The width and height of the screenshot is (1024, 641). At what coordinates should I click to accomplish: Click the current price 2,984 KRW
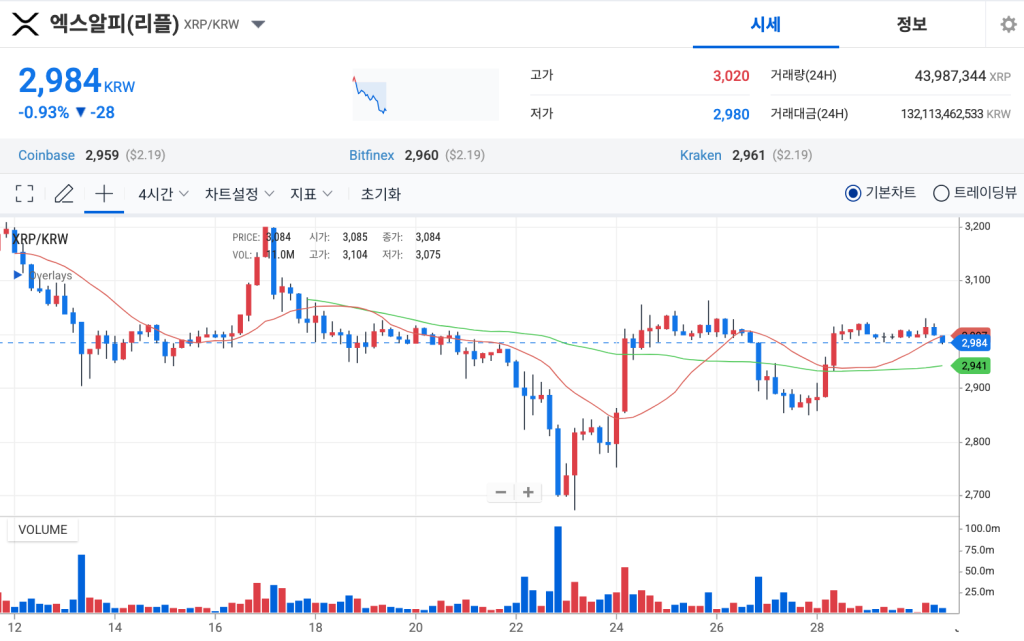click(x=76, y=82)
